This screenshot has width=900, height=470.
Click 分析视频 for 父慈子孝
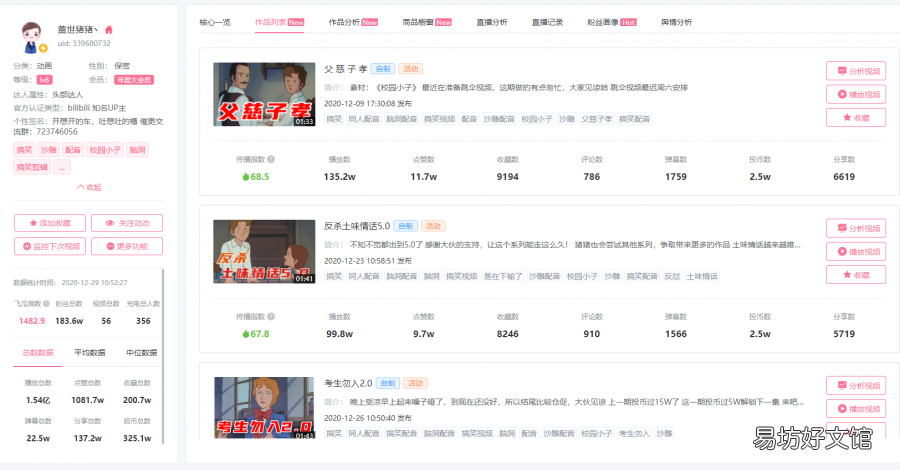[856, 71]
